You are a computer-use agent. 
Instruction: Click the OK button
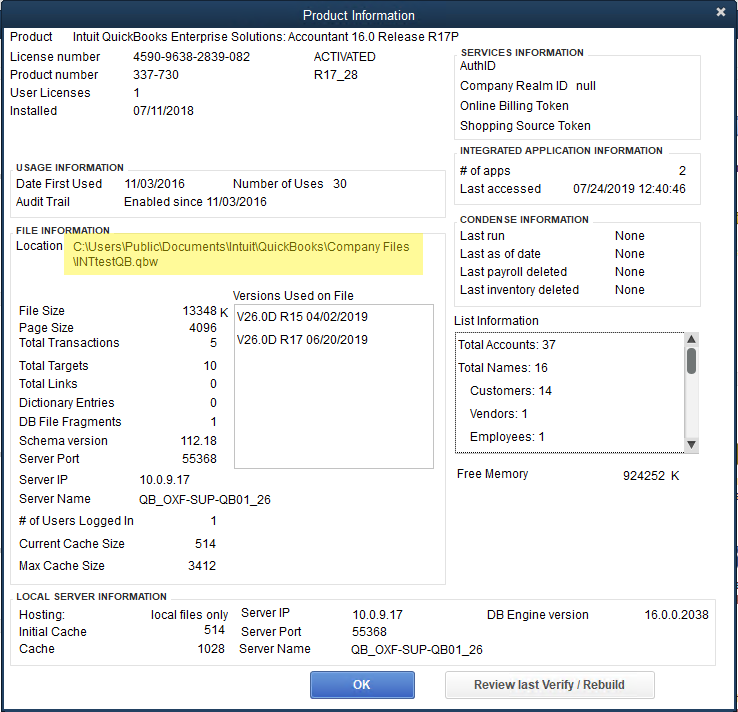click(362, 685)
